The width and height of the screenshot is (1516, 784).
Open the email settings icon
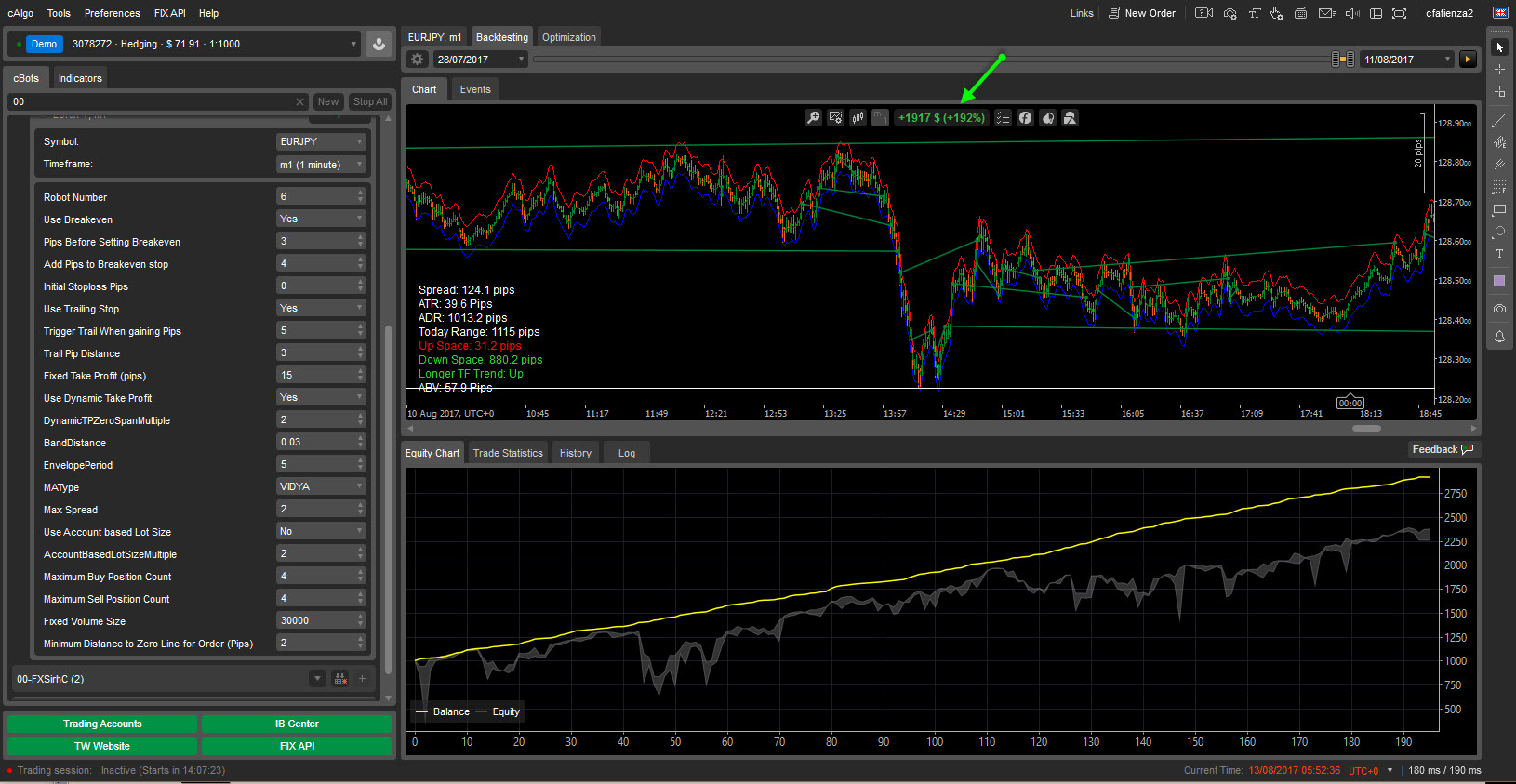pos(1327,13)
